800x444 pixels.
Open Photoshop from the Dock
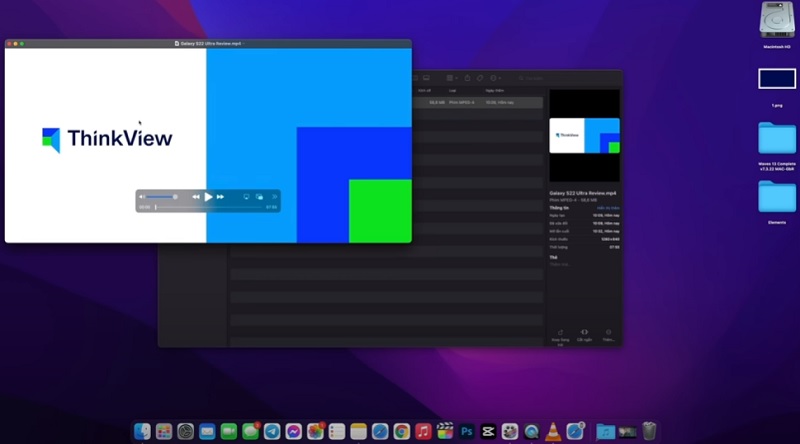point(466,431)
